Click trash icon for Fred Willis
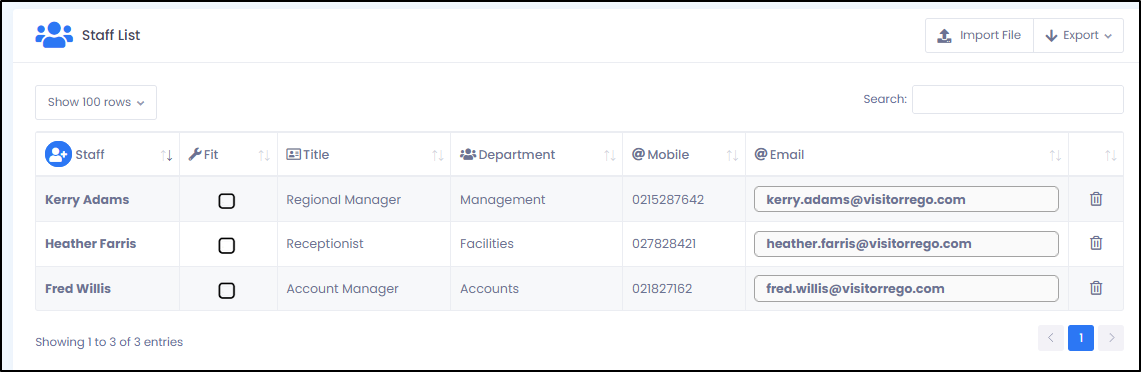The image size is (1141, 372). point(1095,288)
